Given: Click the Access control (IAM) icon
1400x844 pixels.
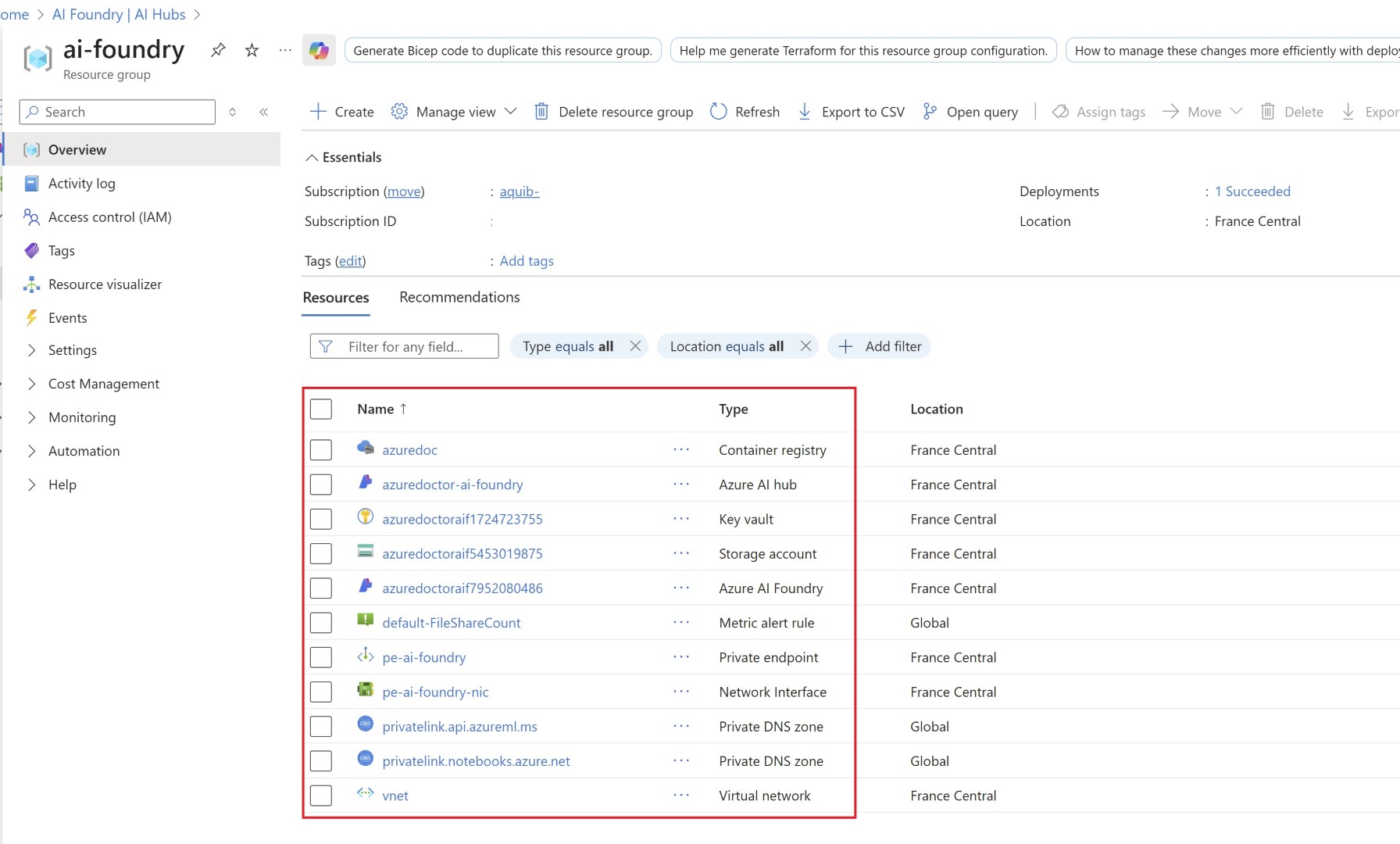Looking at the screenshot, I should tap(31, 217).
